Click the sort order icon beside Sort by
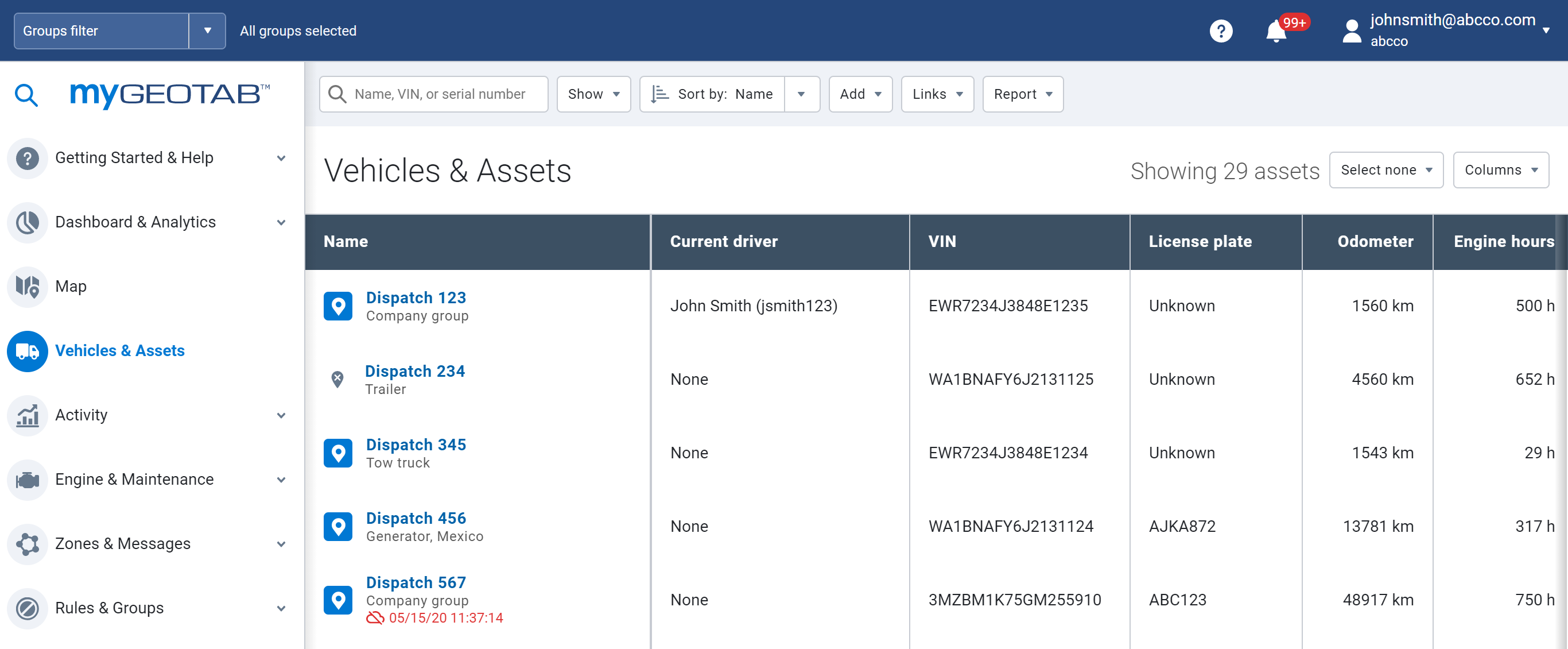Image resolution: width=1568 pixels, height=649 pixels. 659,94
